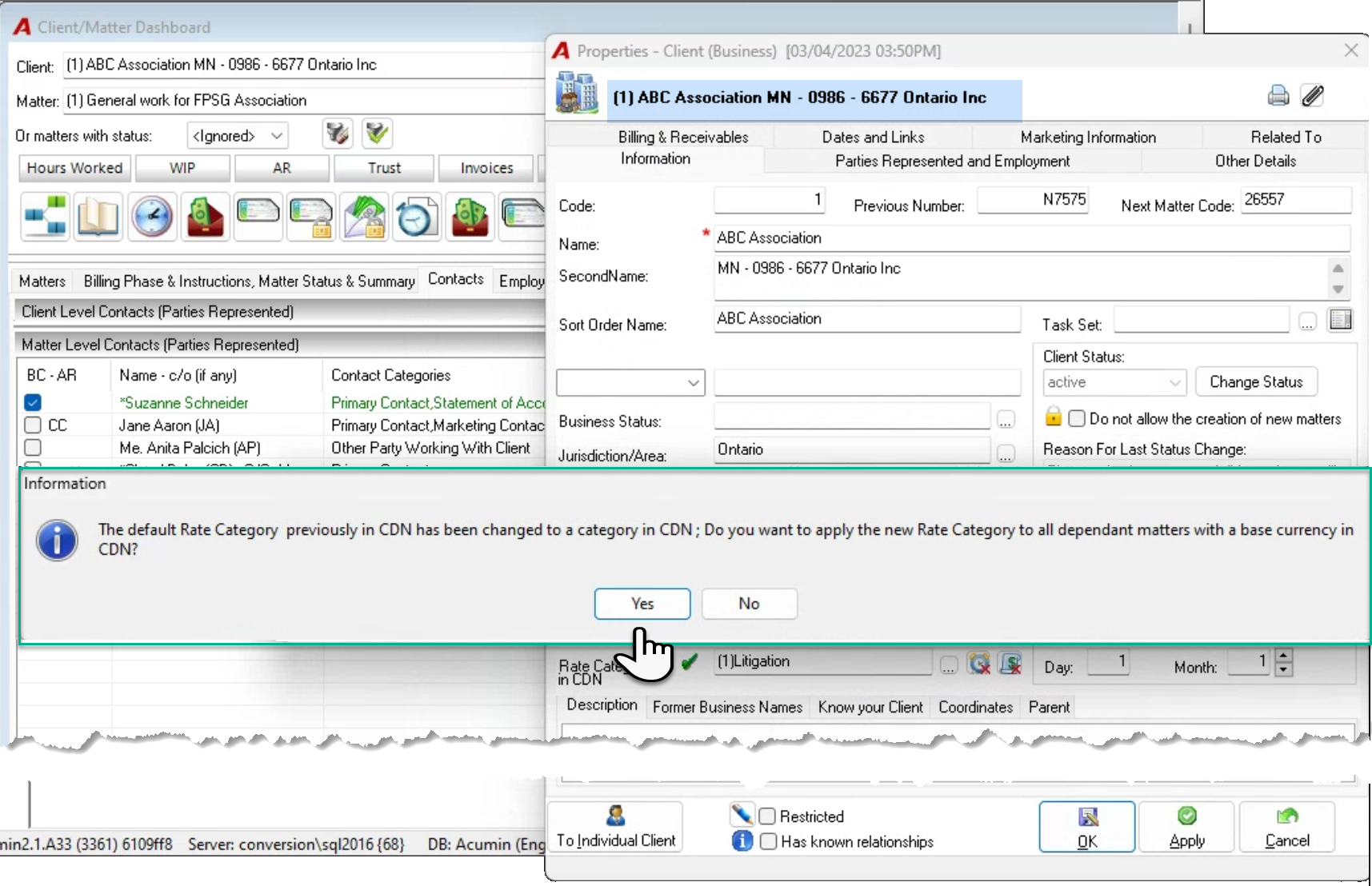Open the stopwatch-on-document toolbar icon
Screen dimensions: 1372x886
(416, 217)
